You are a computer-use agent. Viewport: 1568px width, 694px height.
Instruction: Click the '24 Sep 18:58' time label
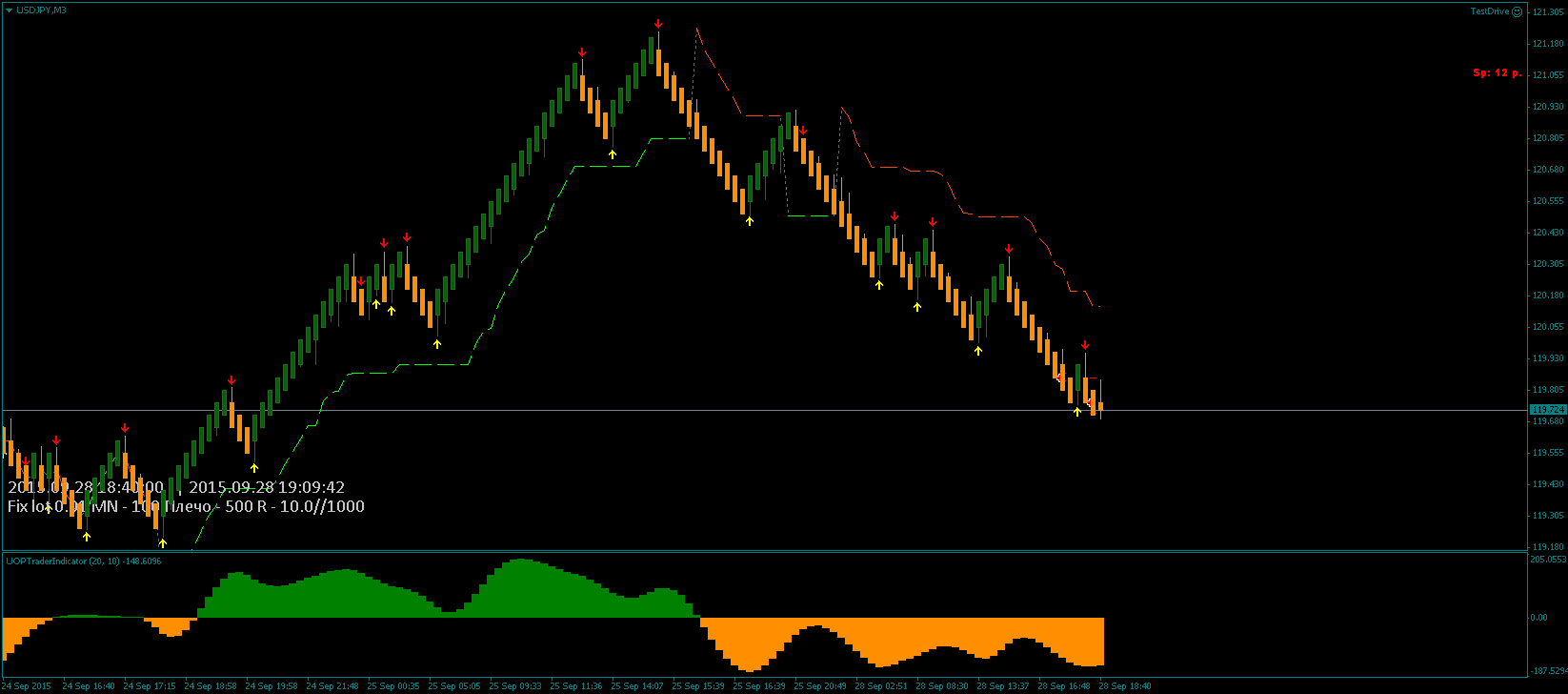click(211, 686)
